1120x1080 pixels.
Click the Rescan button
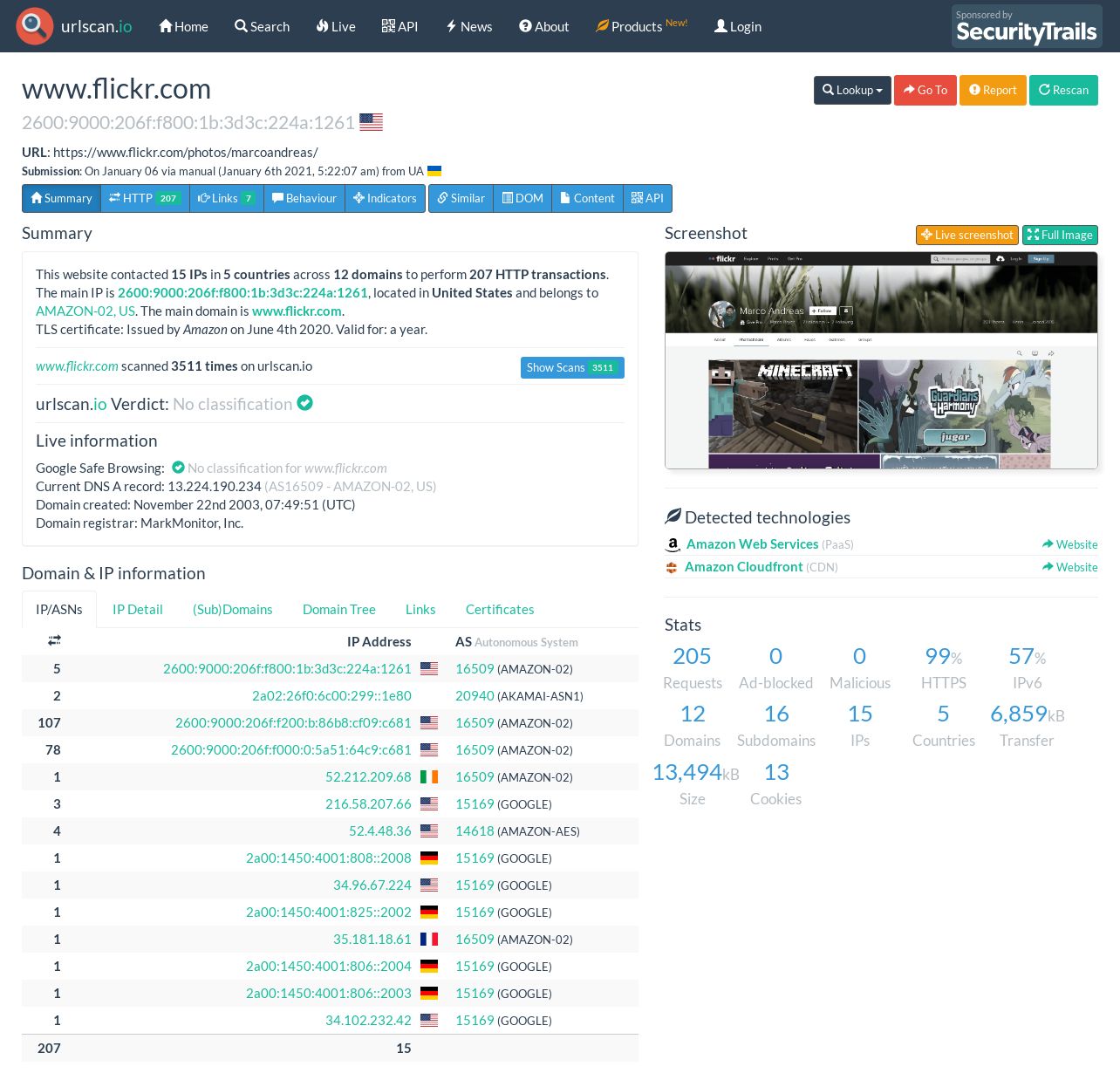[x=1063, y=90]
